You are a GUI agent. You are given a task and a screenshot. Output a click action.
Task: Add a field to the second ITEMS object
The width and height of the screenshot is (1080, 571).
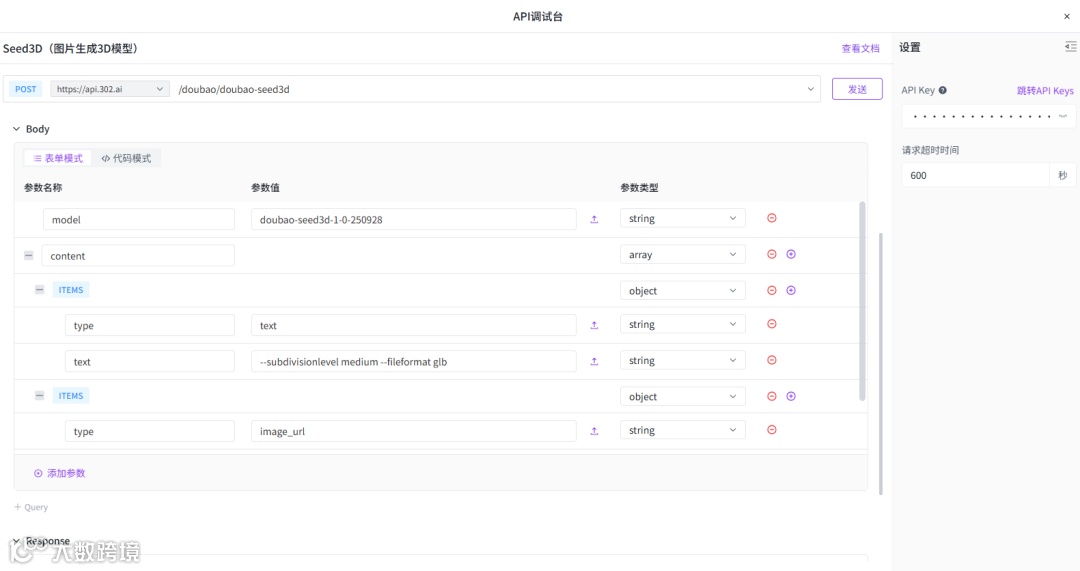(791, 396)
